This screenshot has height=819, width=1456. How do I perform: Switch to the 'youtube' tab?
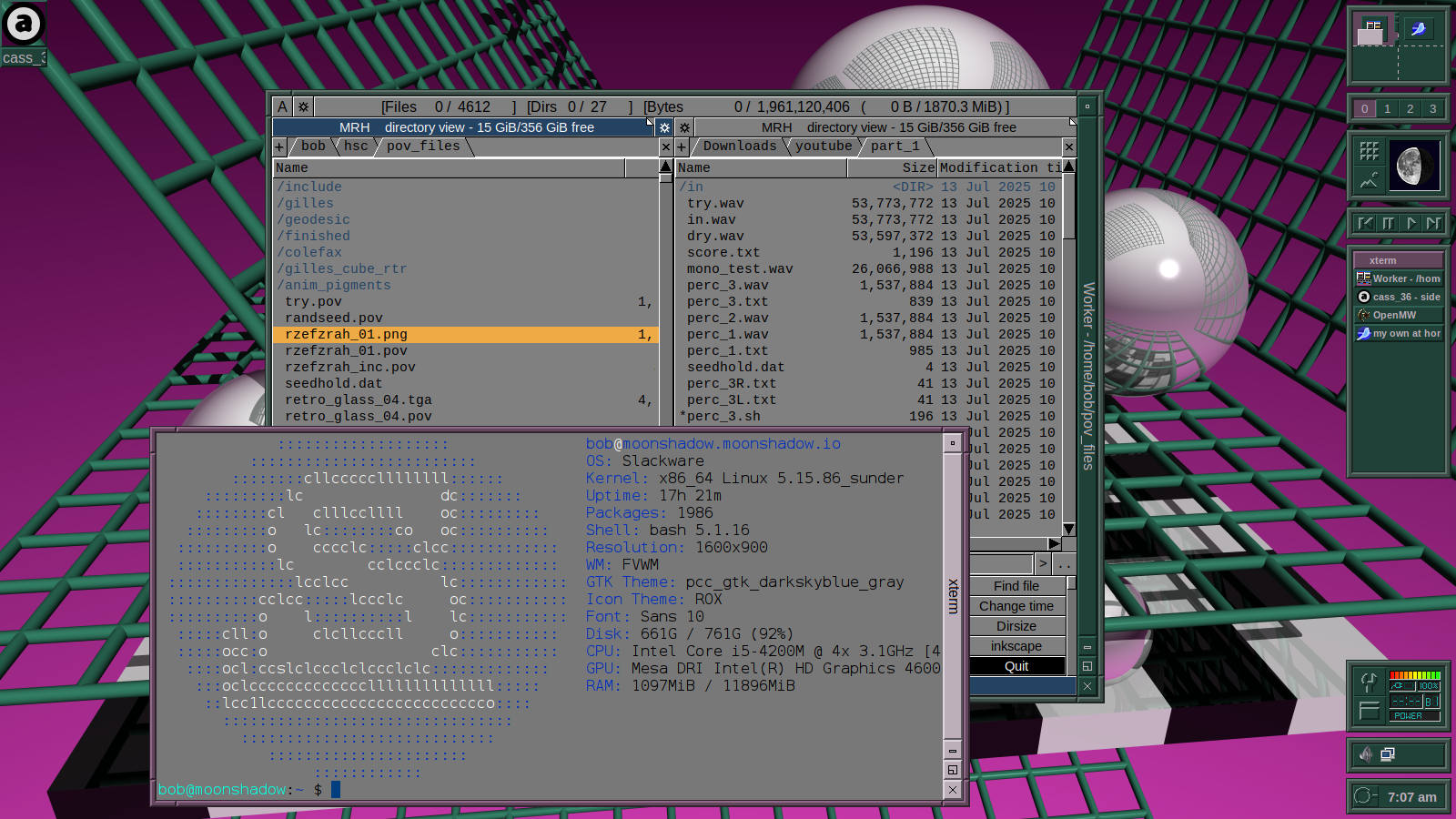point(824,146)
